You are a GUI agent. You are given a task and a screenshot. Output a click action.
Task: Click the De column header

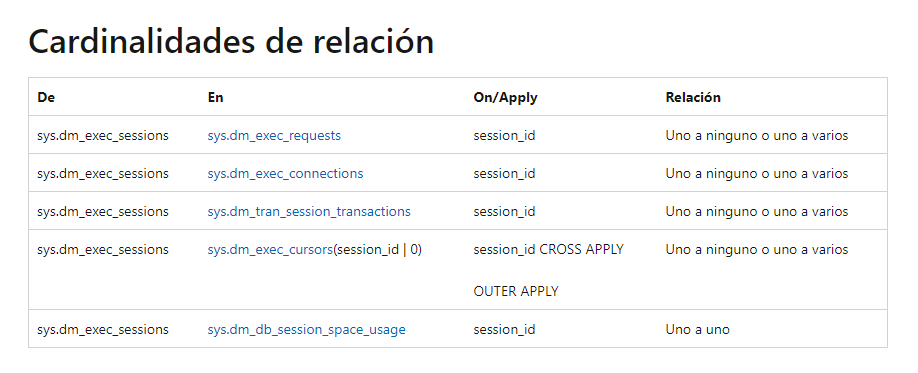46,97
